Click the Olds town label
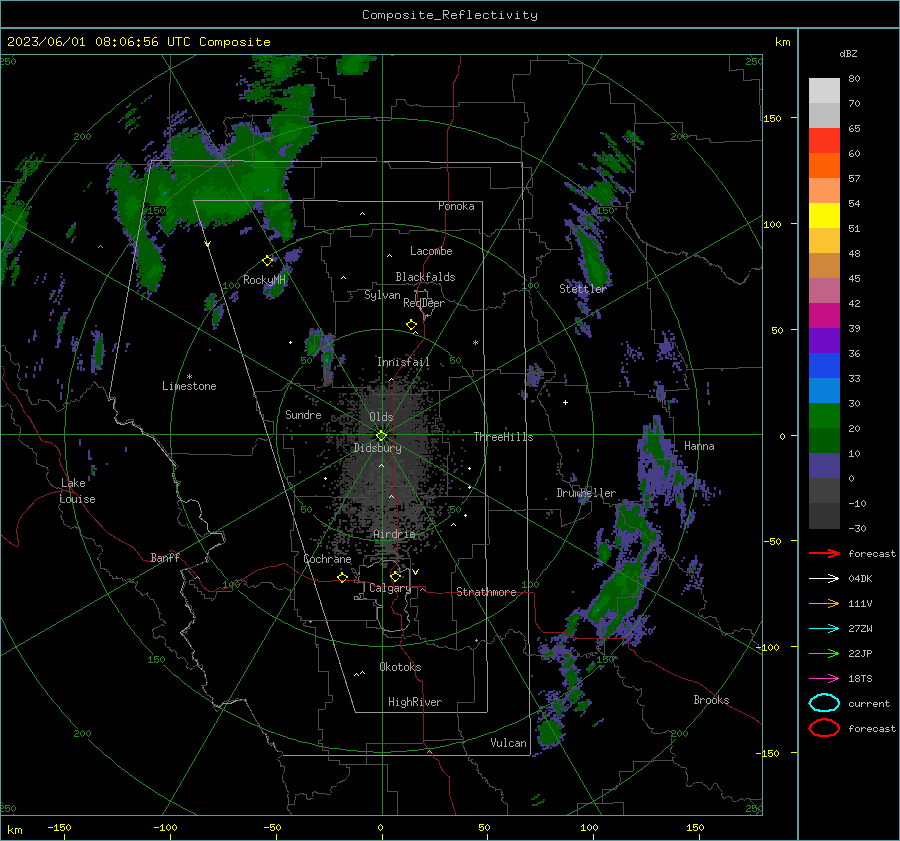The width and height of the screenshot is (900, 841). click(x=381, y=417)
